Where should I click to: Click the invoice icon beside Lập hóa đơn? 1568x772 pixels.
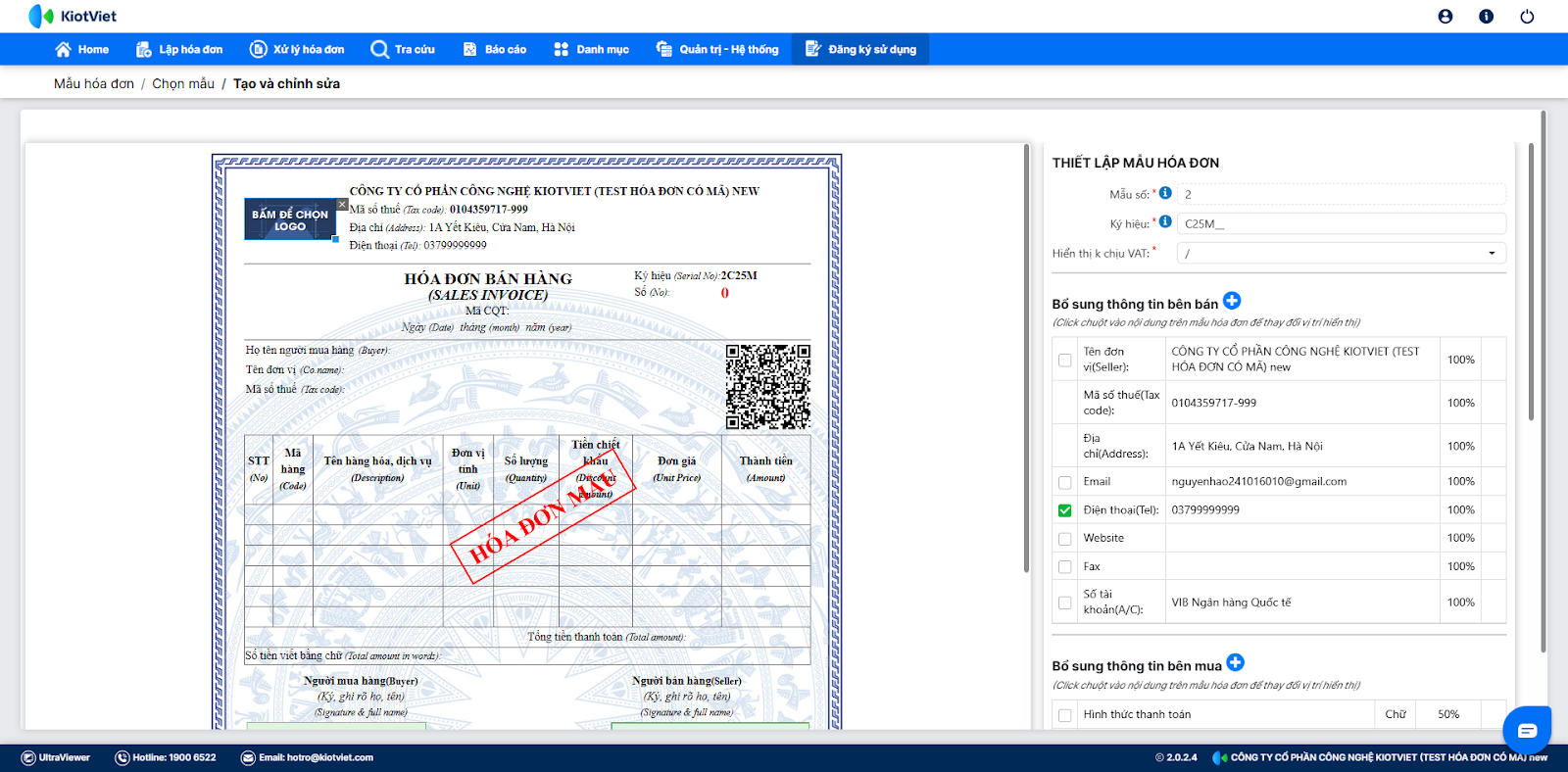(x=144, y=49)
